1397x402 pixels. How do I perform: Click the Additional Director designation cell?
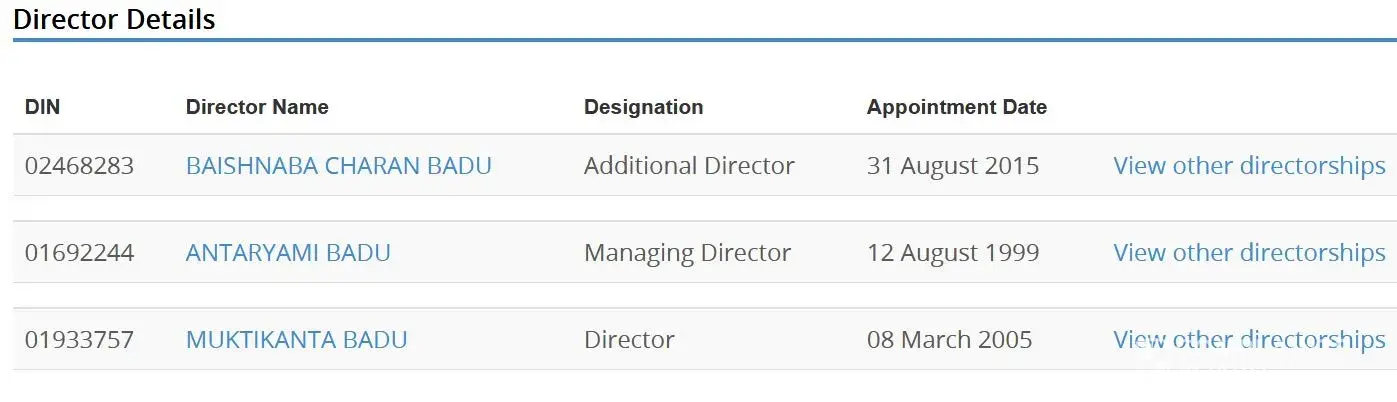tap(689, 166)
